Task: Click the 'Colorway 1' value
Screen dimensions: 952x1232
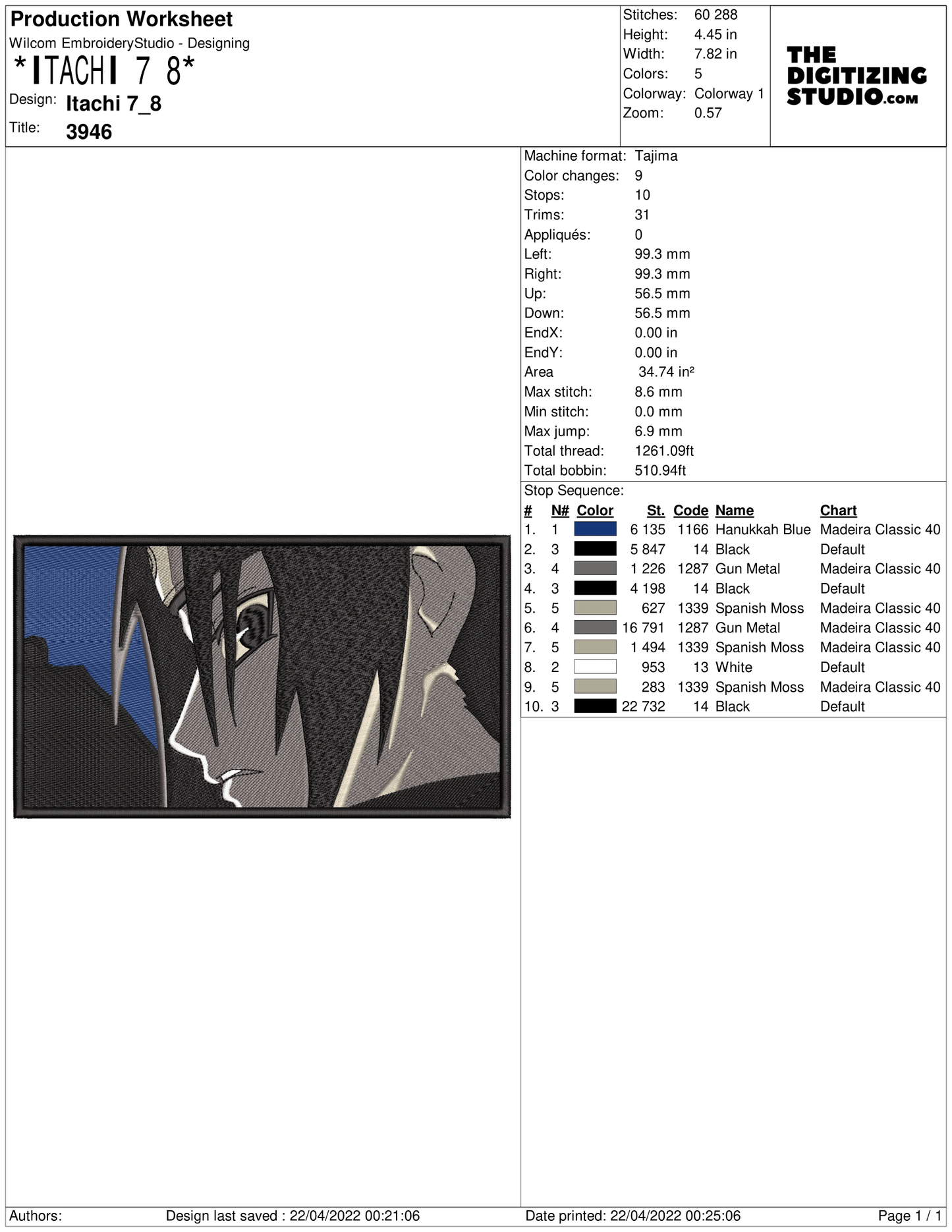Action: 729,94
